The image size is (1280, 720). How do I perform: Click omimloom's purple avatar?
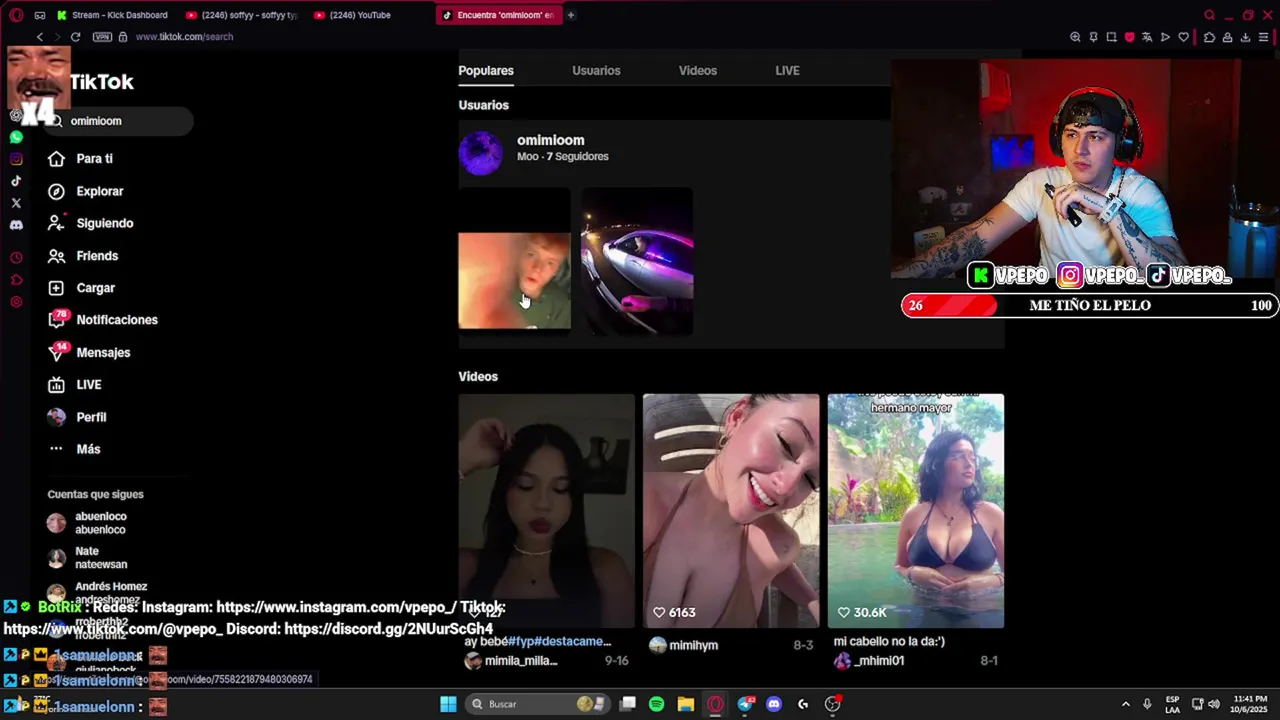480,153
